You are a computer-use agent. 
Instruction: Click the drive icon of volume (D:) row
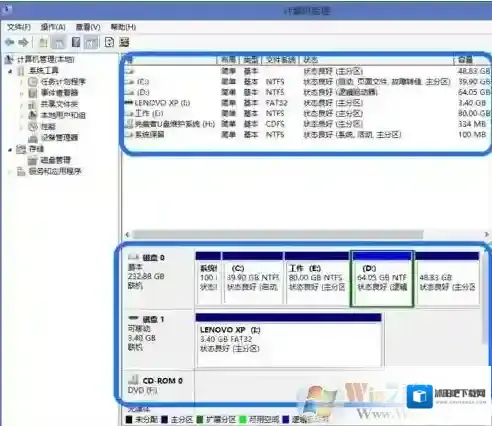click(x=130, y=92)
